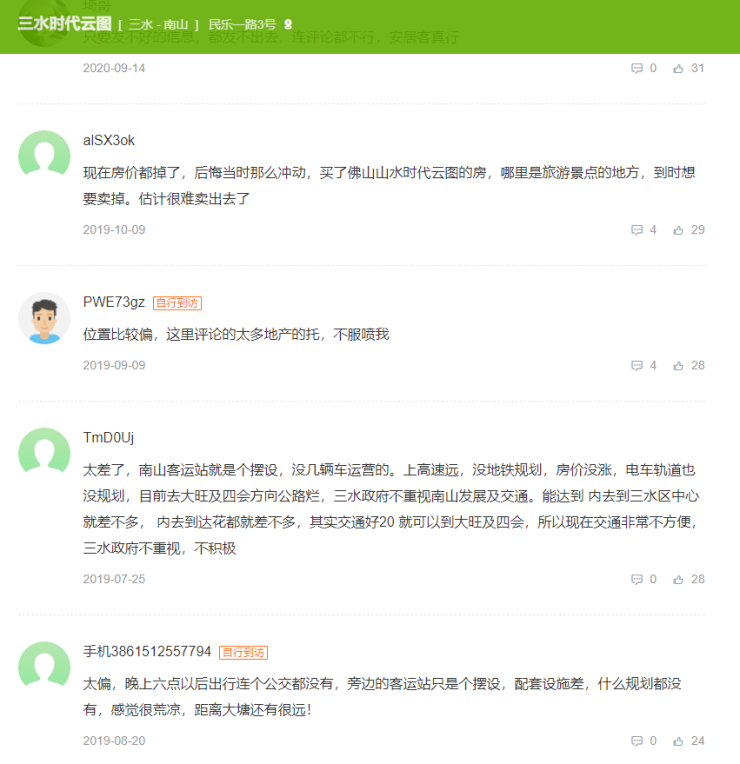Click the comment icon on PWE73gz's review
The image size is (740, 764).
coord(637,366)
